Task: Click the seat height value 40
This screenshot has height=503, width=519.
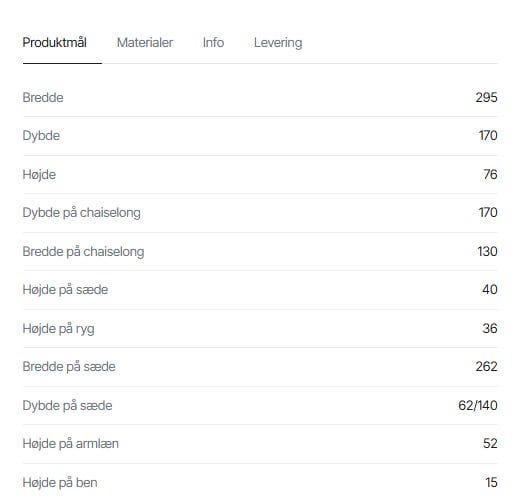Action: [490, 290]
